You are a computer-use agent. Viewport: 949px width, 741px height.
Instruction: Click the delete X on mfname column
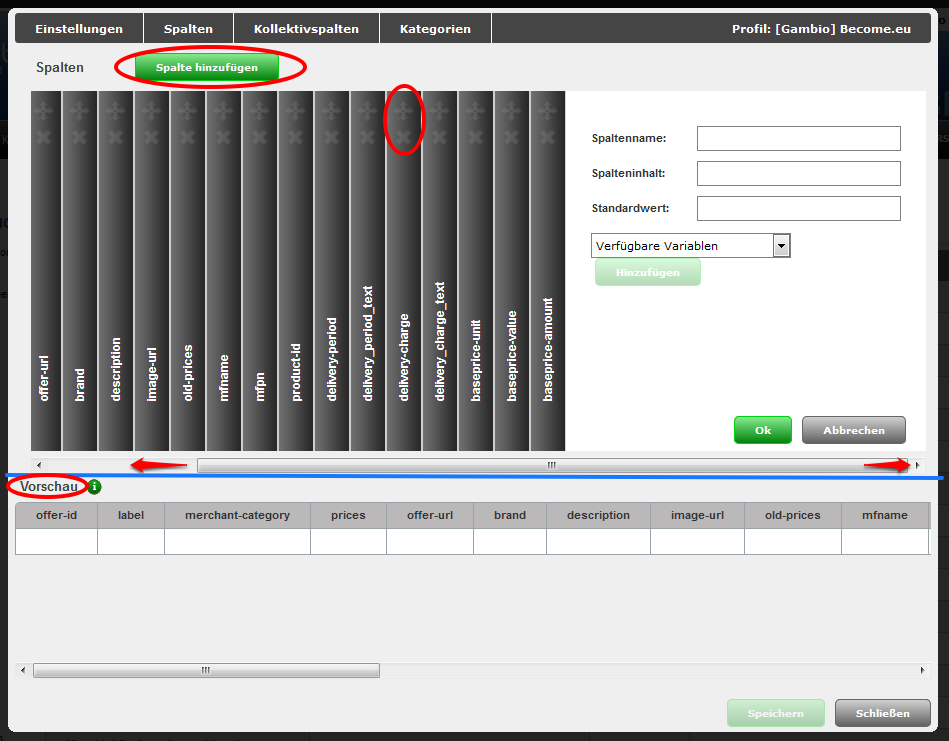coord(224,135)
